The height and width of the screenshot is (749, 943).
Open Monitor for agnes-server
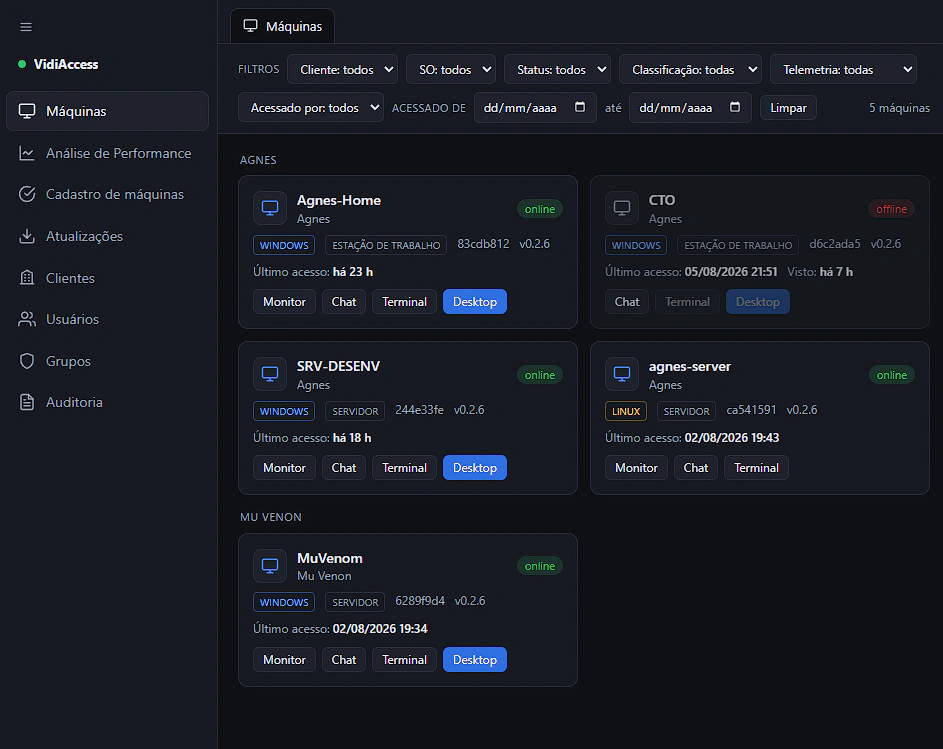(636, 468)
